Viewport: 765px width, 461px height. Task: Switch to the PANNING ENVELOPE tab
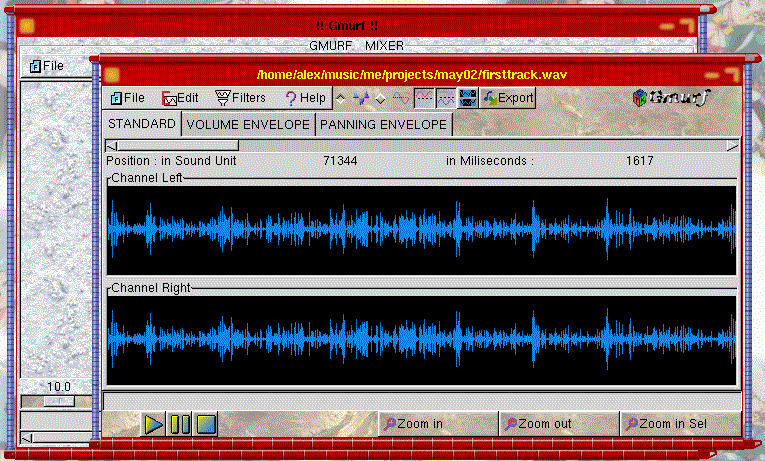[x=383, y=125]
